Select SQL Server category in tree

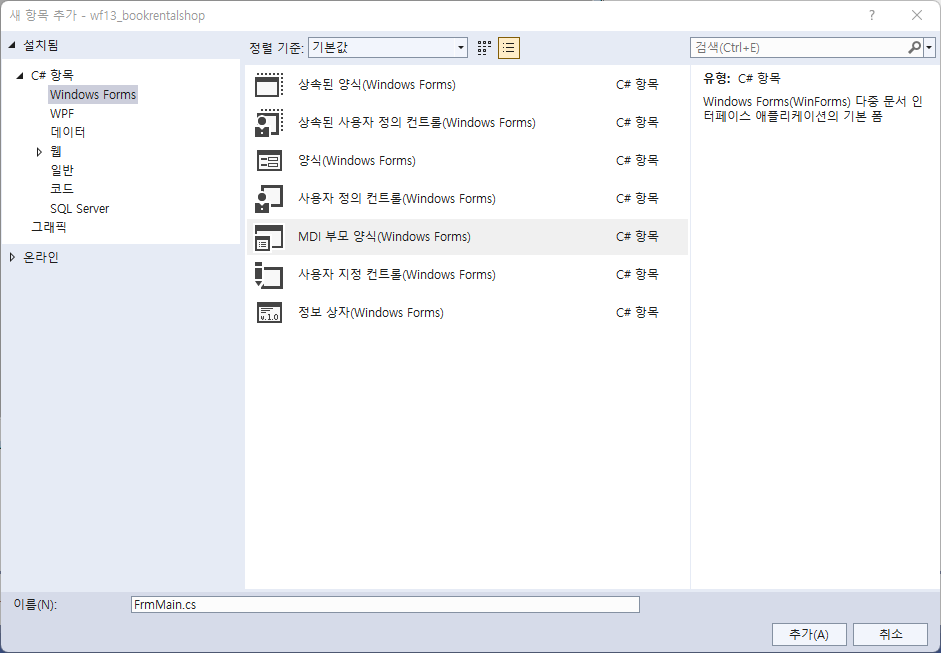pos(79,209)
